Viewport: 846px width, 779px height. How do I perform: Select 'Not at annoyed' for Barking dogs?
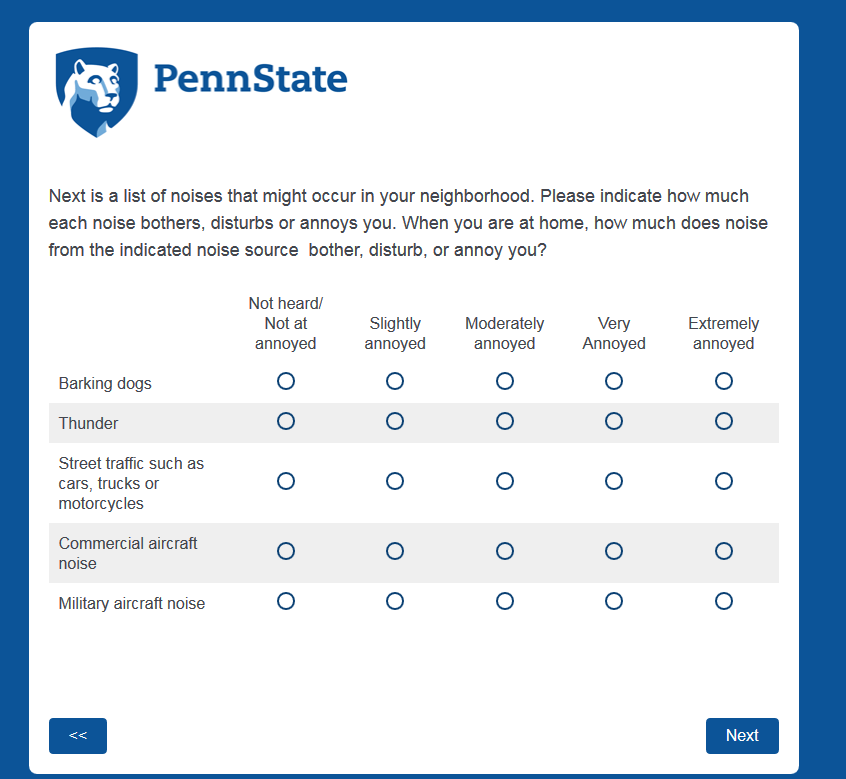[x=286, y=381]
